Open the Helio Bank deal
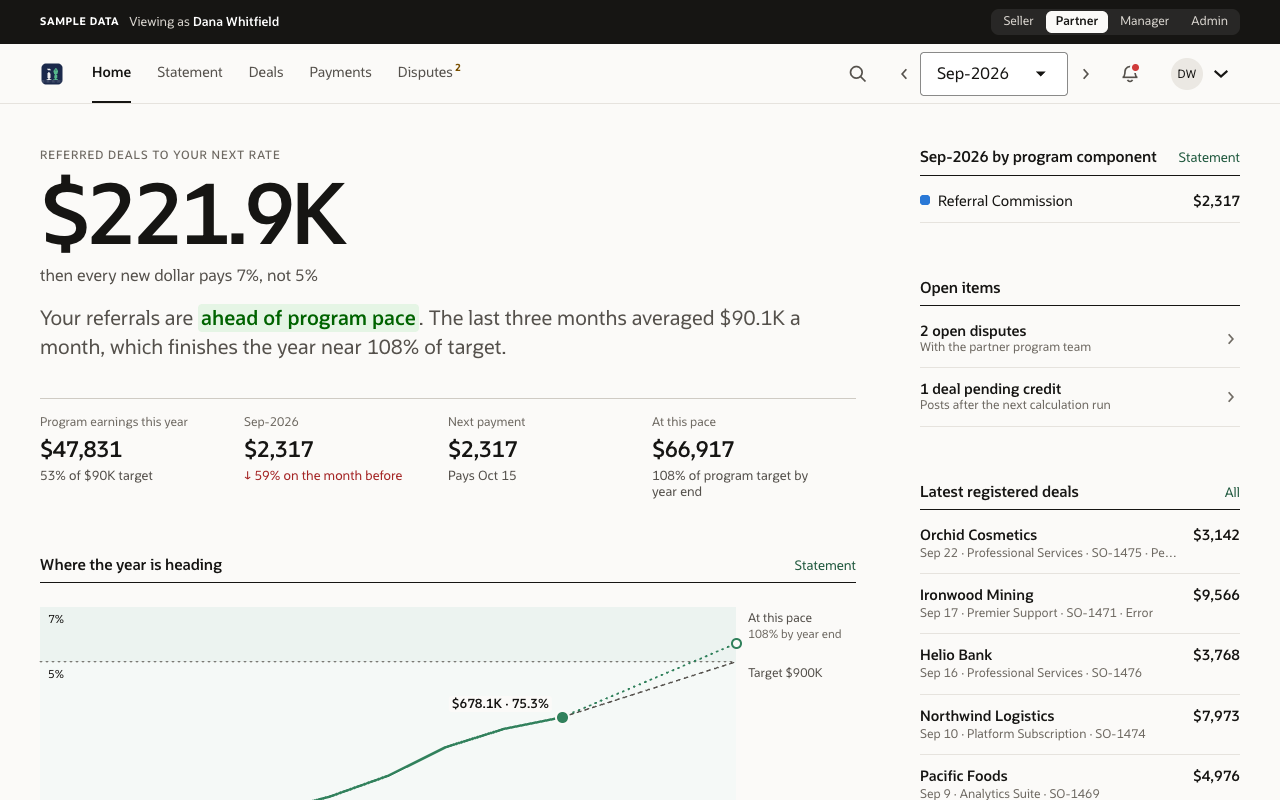Screen dimensions: 1280x800 coord(1080,663)
